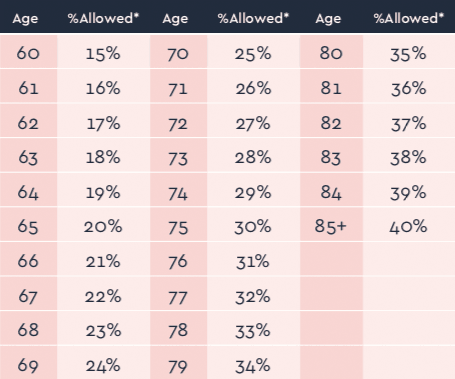The height and width of the screenshot is (379, 455).
Task: Click the last %Allowed* column header
Action: tap(409, 18)
